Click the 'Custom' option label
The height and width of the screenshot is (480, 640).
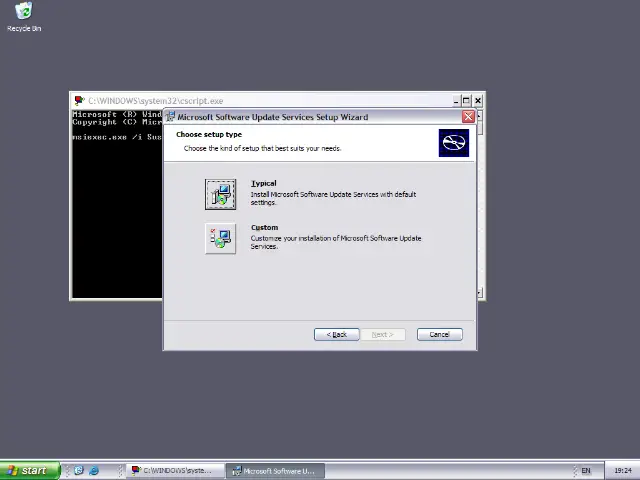click(x=264, y=227)
